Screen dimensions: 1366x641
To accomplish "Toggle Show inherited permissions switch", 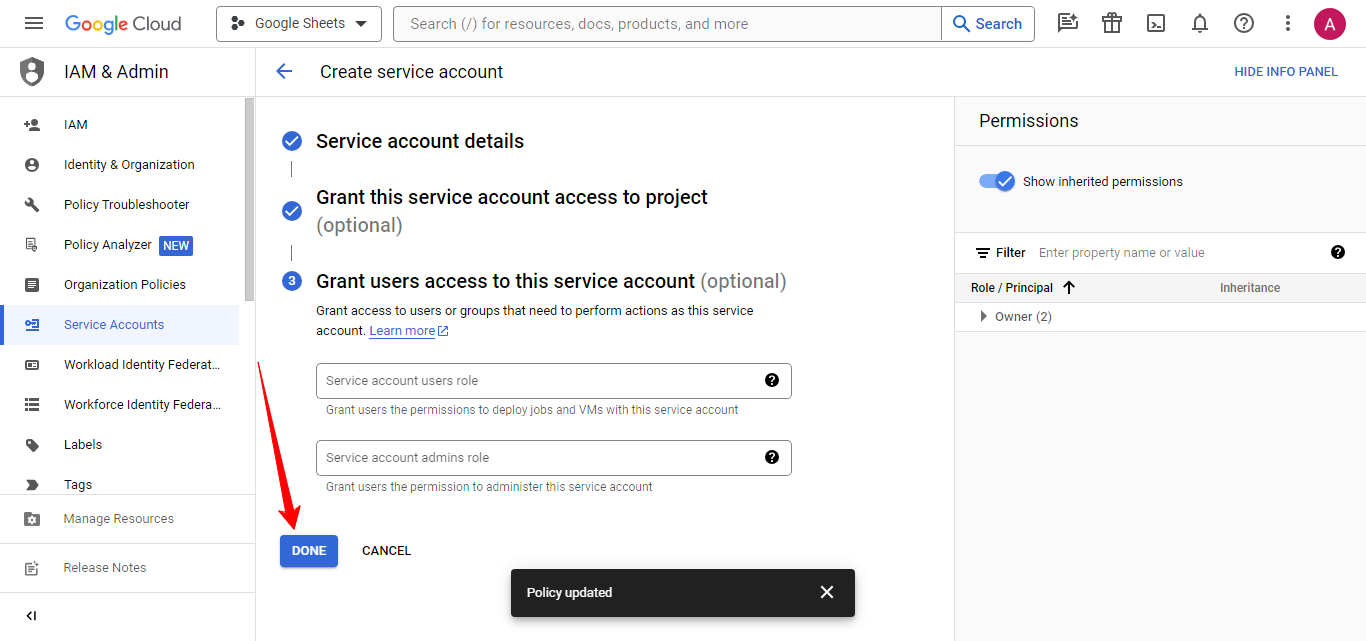I will (x=997, y=181).
